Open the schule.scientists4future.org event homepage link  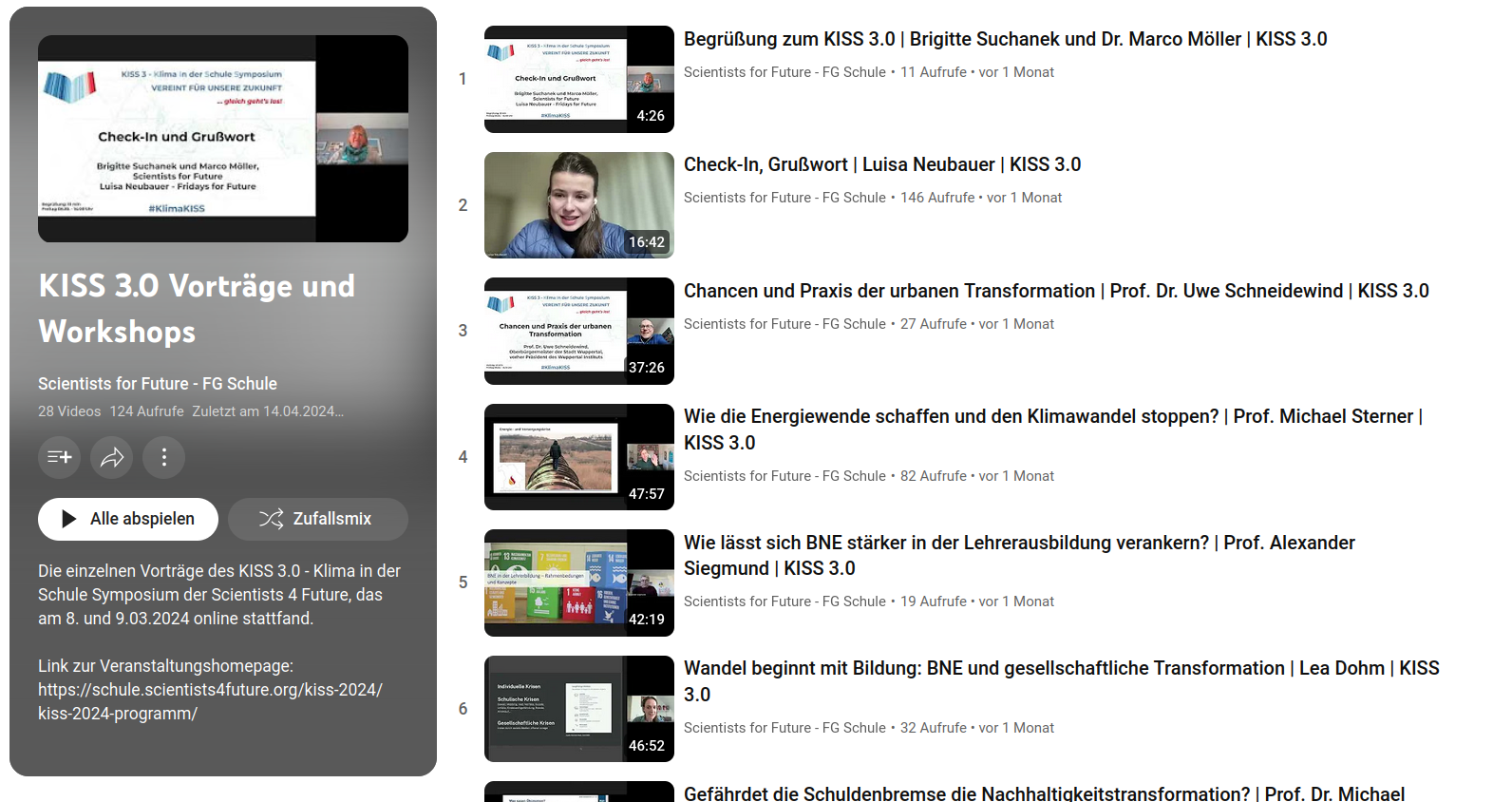pyautogui.click(x=210, y=701)
